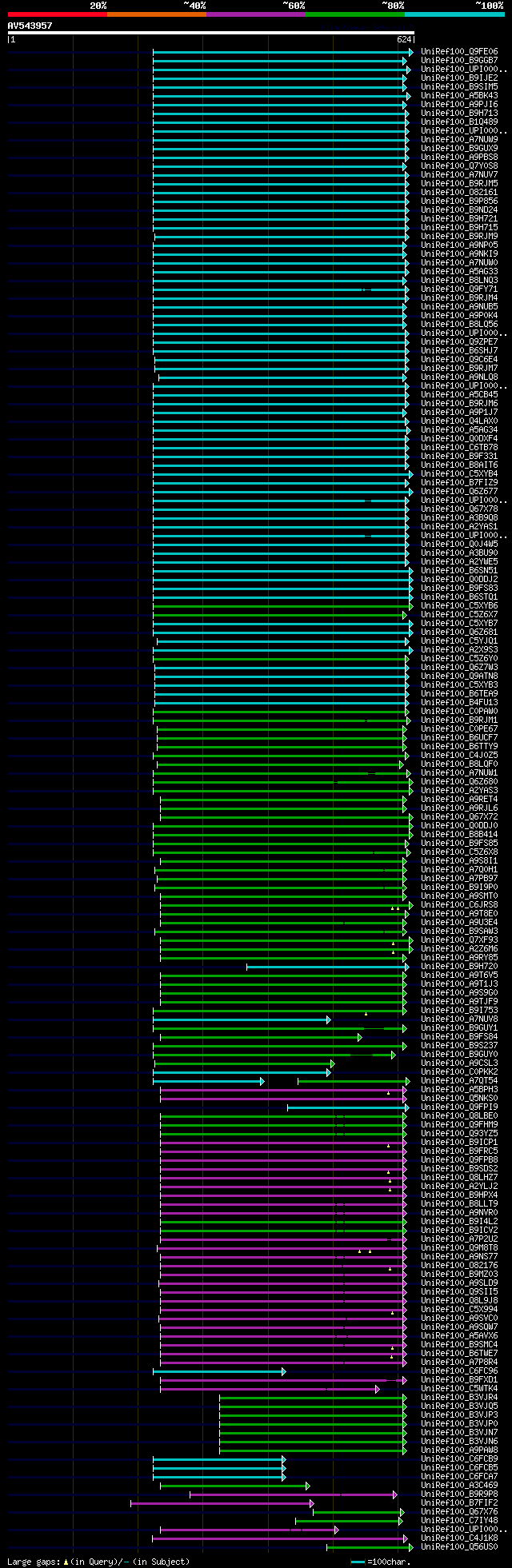Screen dimensions: 512x1568
Task: Open hit UniRef100_Q9FPI9
Action: click(x=459, y=1107)
